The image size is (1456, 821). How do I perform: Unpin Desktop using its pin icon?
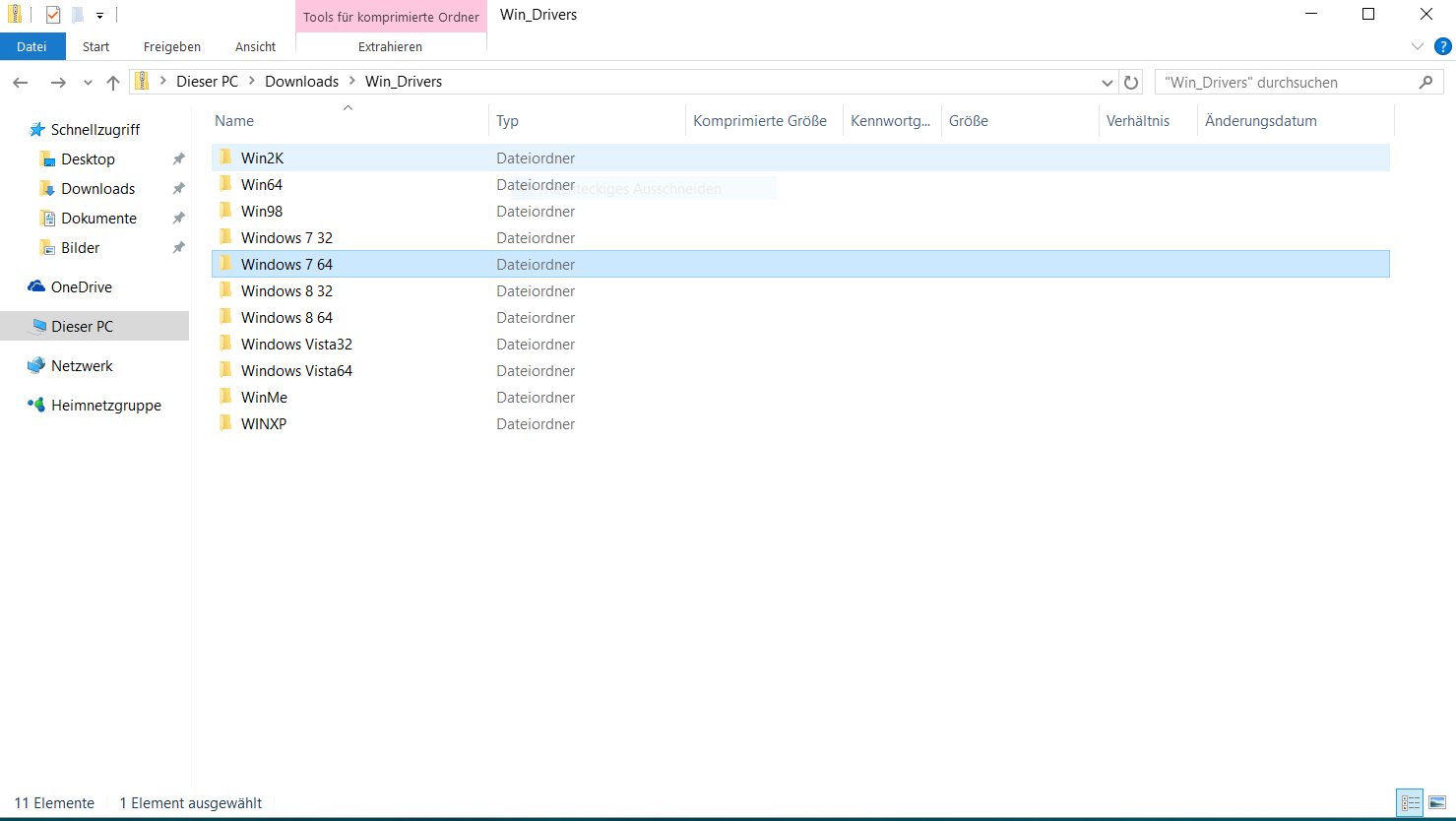click(x=178, y=159)
